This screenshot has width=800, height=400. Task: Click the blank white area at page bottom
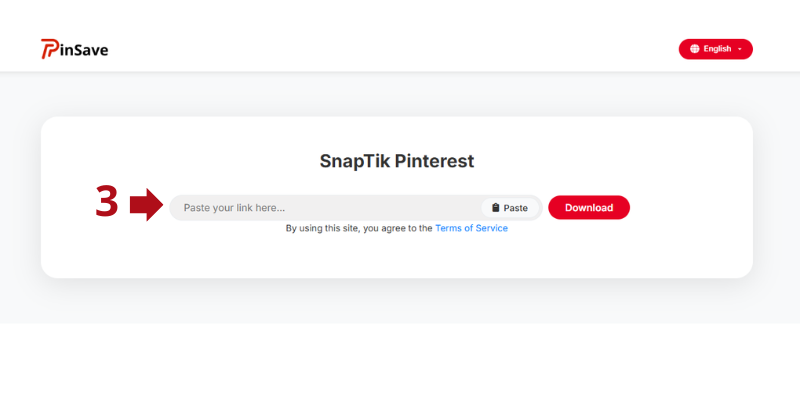[400, 365]
